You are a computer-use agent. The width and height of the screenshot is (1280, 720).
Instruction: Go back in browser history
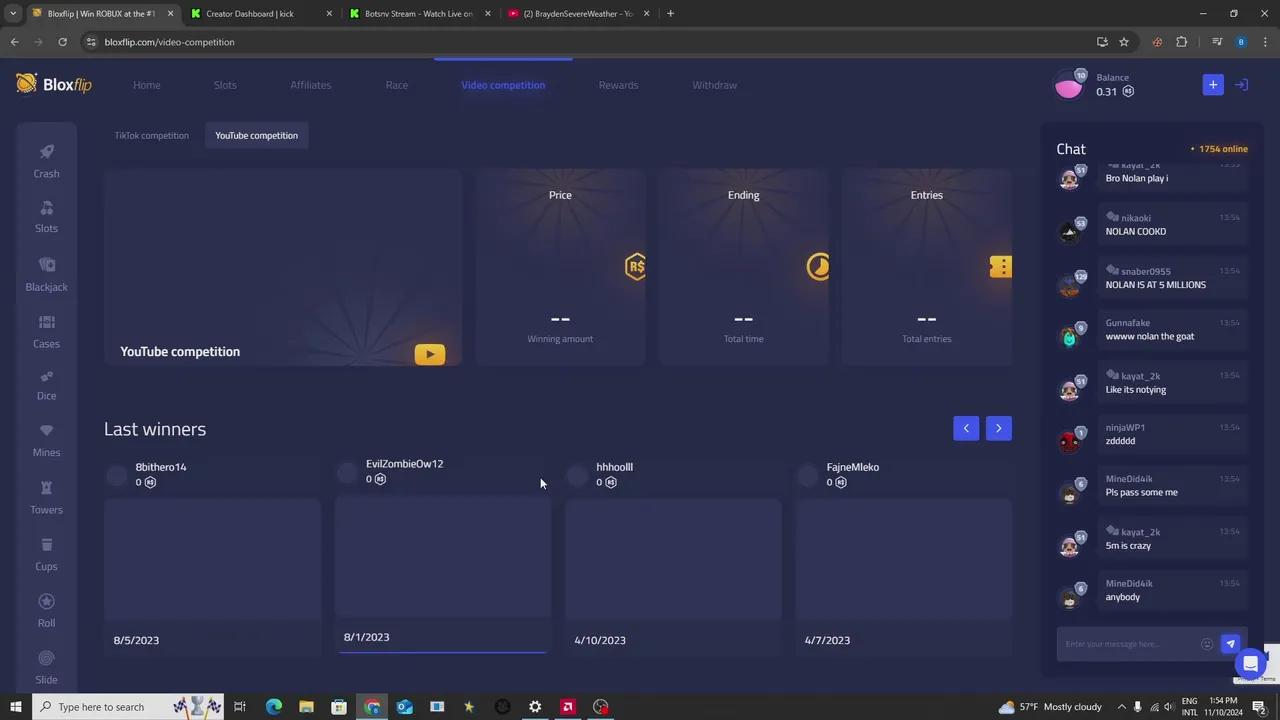coord(14,42)
